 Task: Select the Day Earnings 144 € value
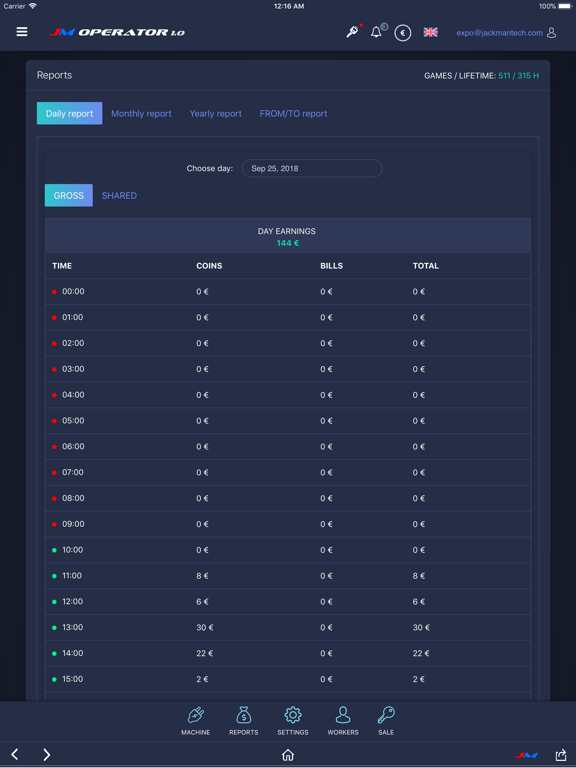288,243
